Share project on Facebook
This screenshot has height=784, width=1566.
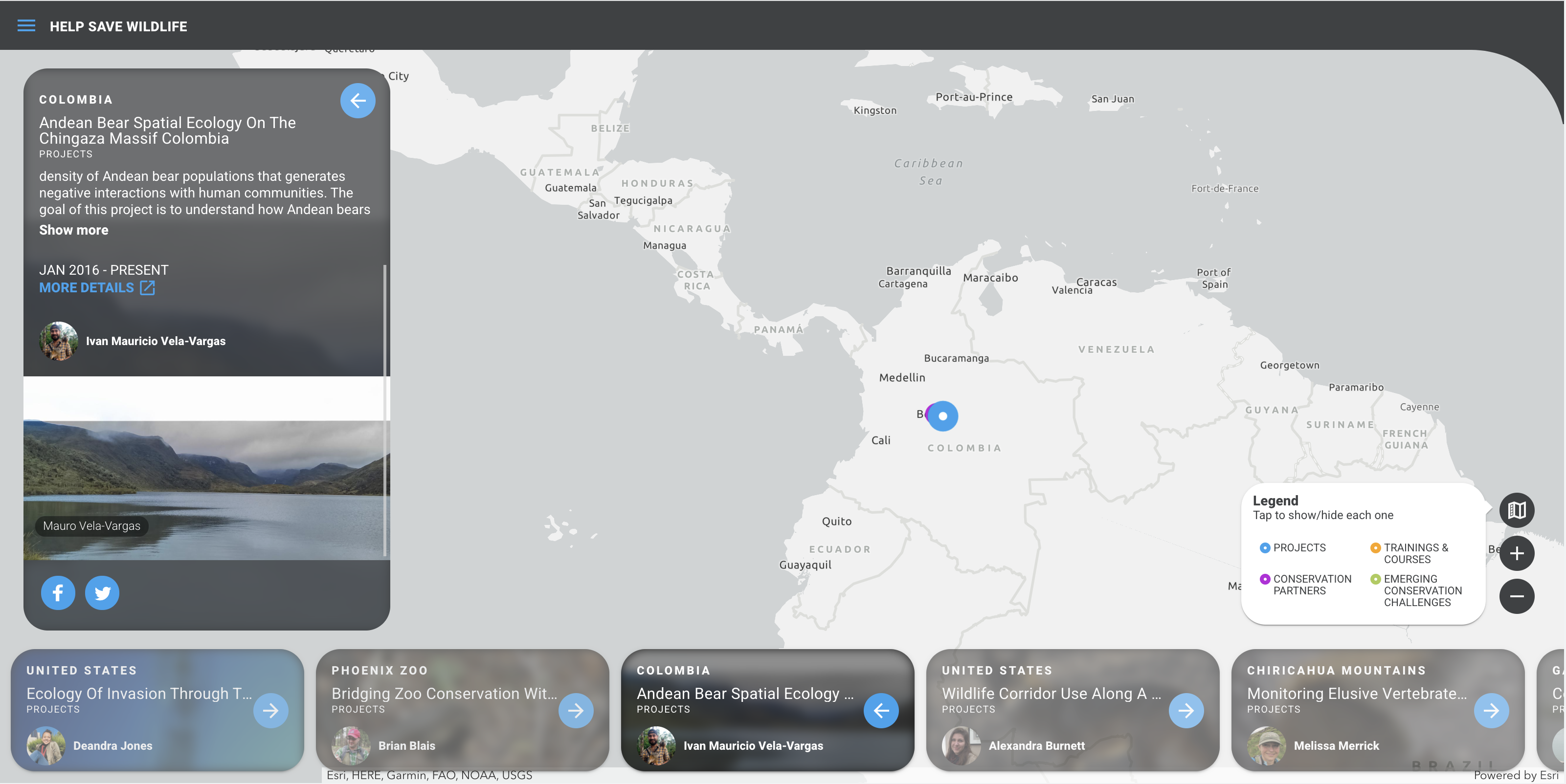pyautogui.click(x=58, y=592)
